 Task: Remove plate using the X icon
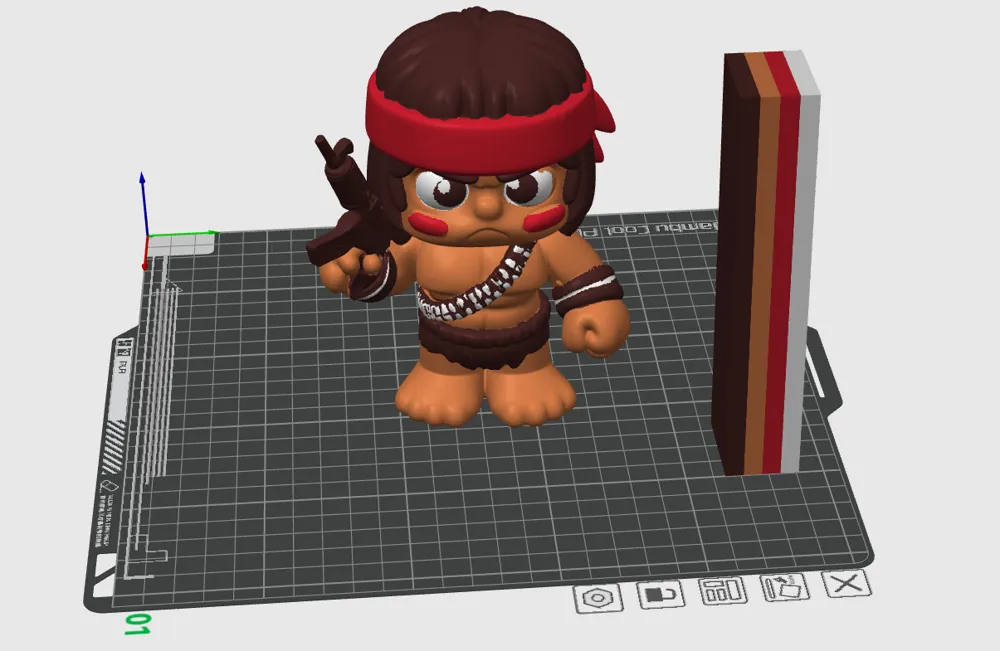[x=846, y=583]
